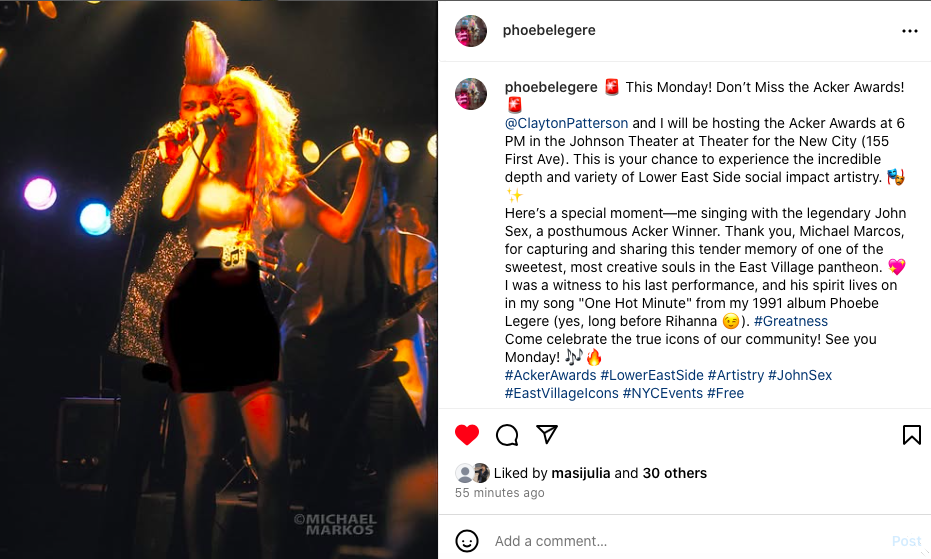
Task: Click the caption author avatar
Action: (x=471, y=94)
